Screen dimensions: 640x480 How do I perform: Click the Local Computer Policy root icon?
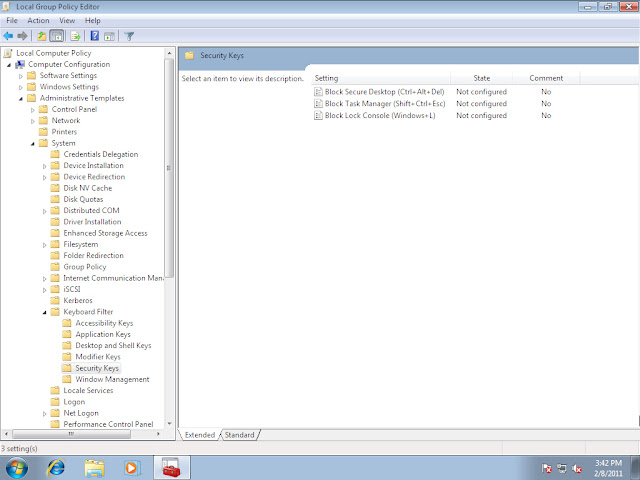pyautogui.click(x=8, y=53)
